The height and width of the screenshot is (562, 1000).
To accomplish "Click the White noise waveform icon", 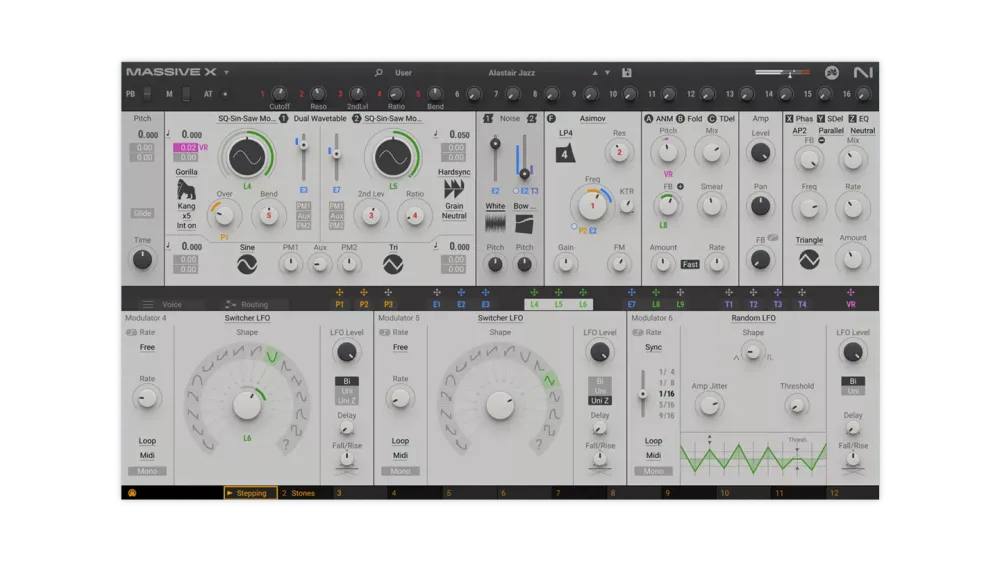I will click(x=495, y=223).
